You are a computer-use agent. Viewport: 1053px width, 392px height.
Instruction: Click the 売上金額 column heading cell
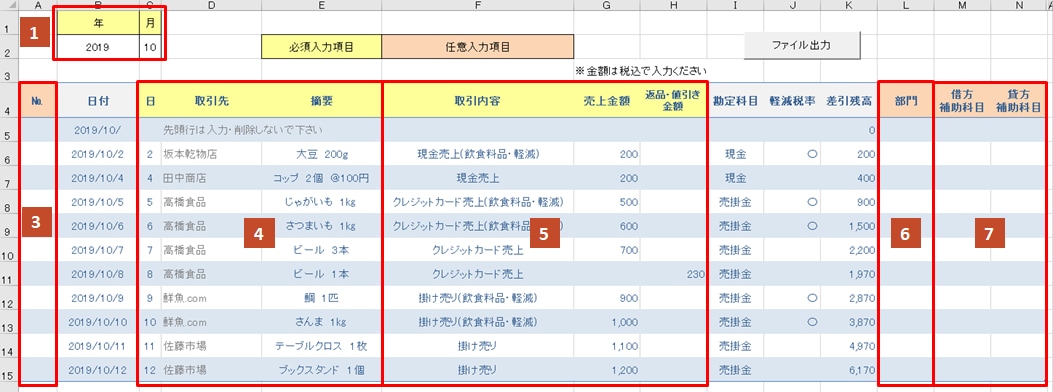click(x=607, y=101)
